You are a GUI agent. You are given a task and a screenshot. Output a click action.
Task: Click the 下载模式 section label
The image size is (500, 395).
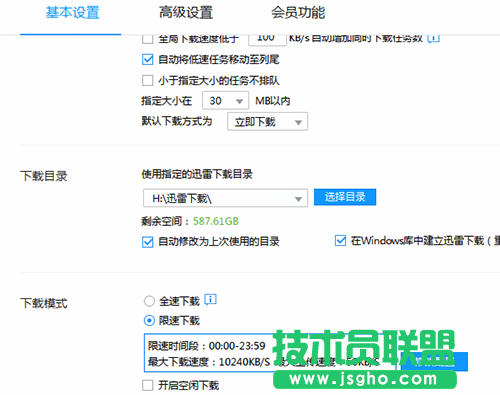[44, 303]
